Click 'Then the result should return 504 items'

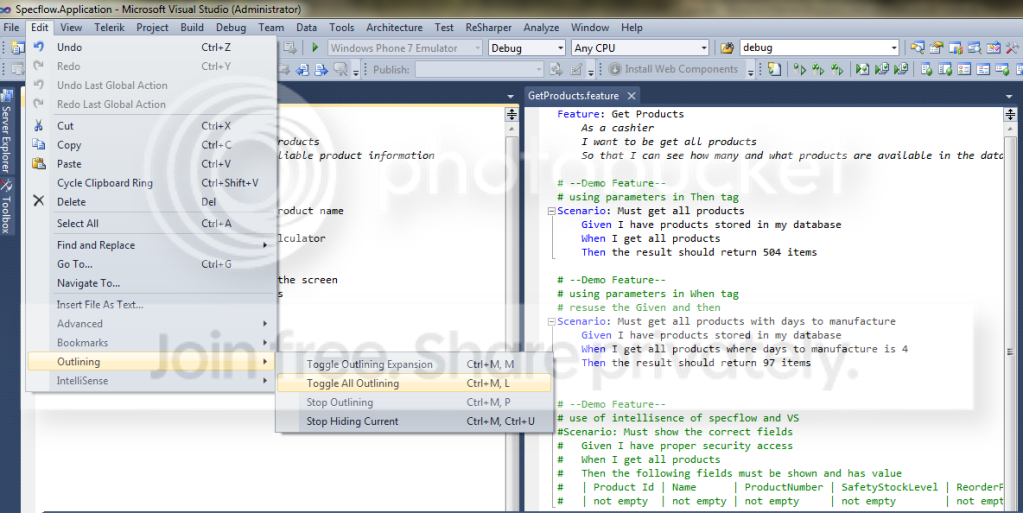pos(699,252)
